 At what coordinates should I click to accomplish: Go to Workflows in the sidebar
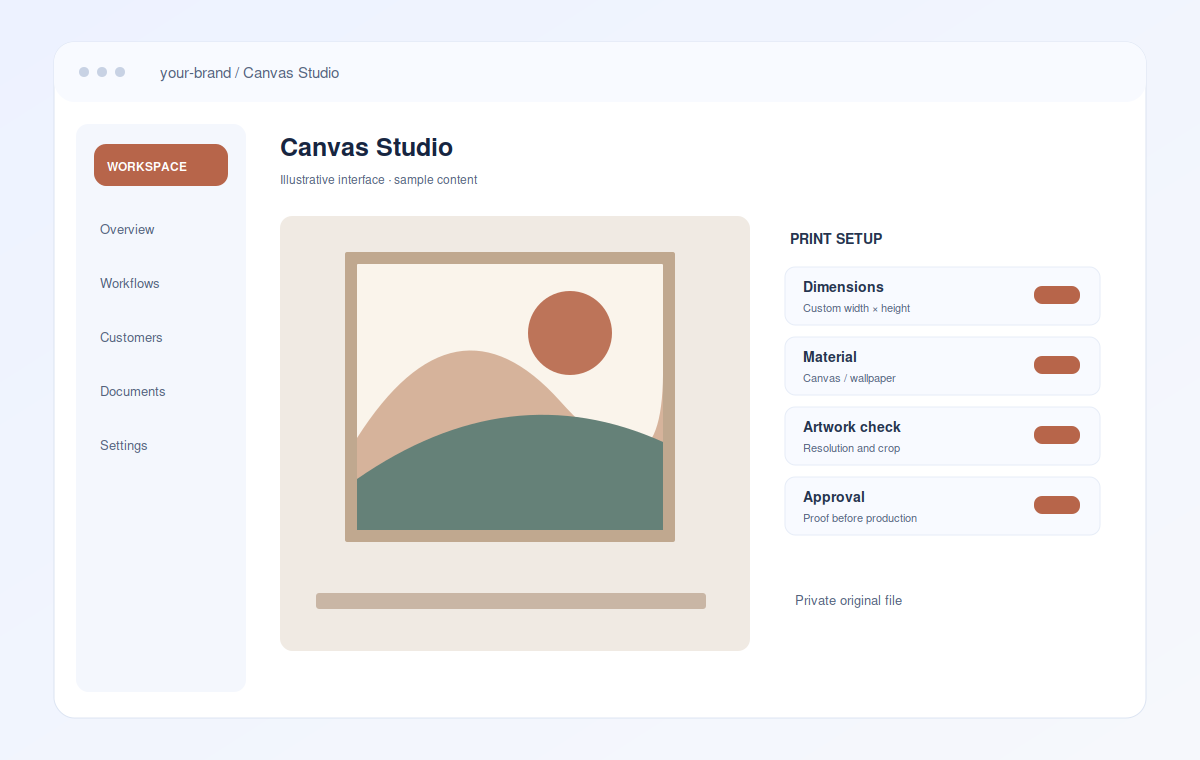[x=130, y=283]
